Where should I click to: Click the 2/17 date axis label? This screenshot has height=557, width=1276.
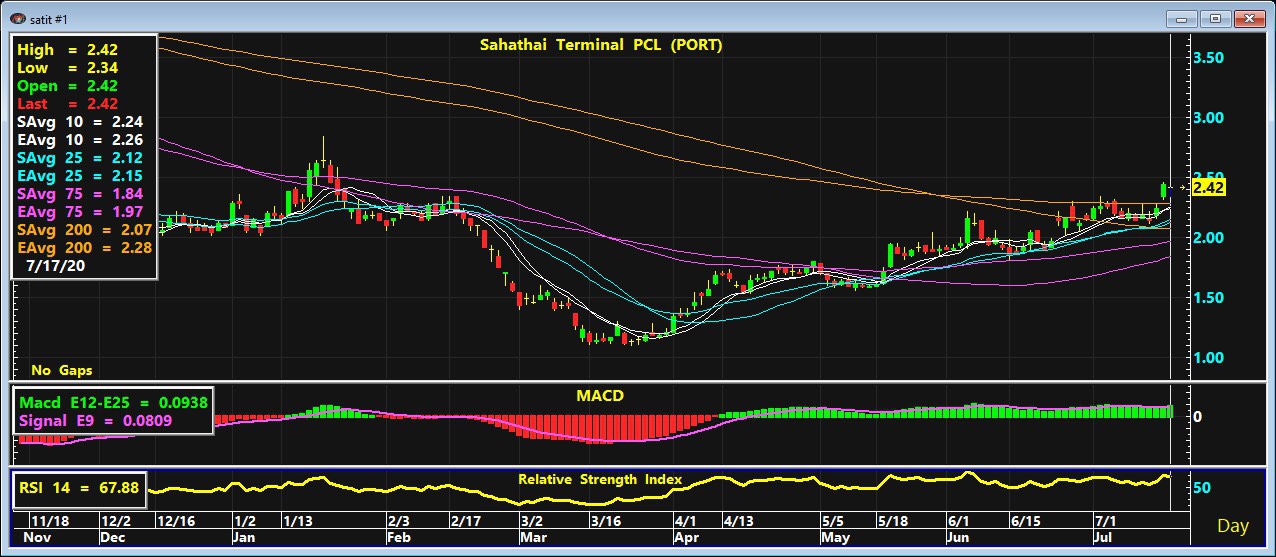(x=465, y=521)
